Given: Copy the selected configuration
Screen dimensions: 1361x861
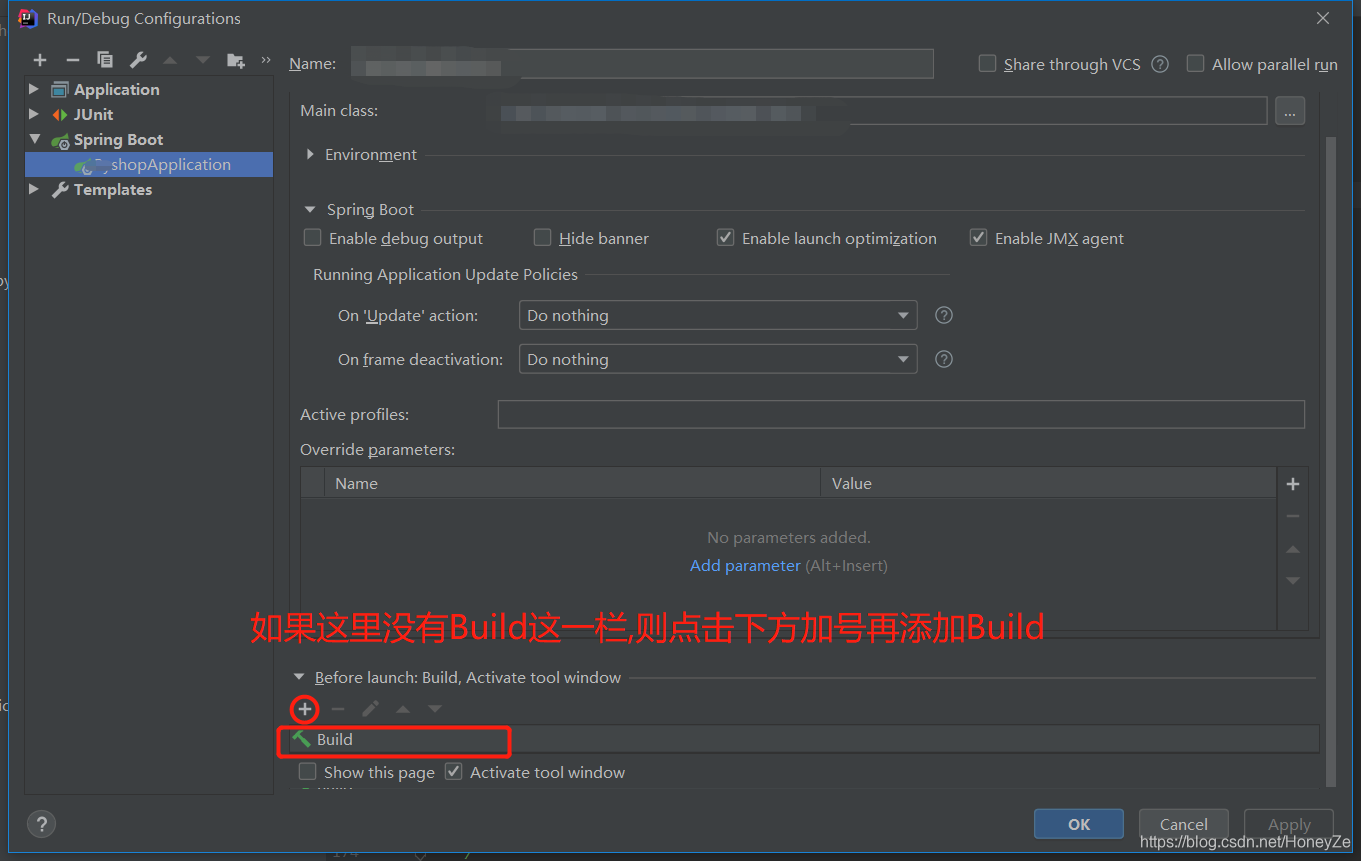Looking at the screenshot, I should 105,60.
